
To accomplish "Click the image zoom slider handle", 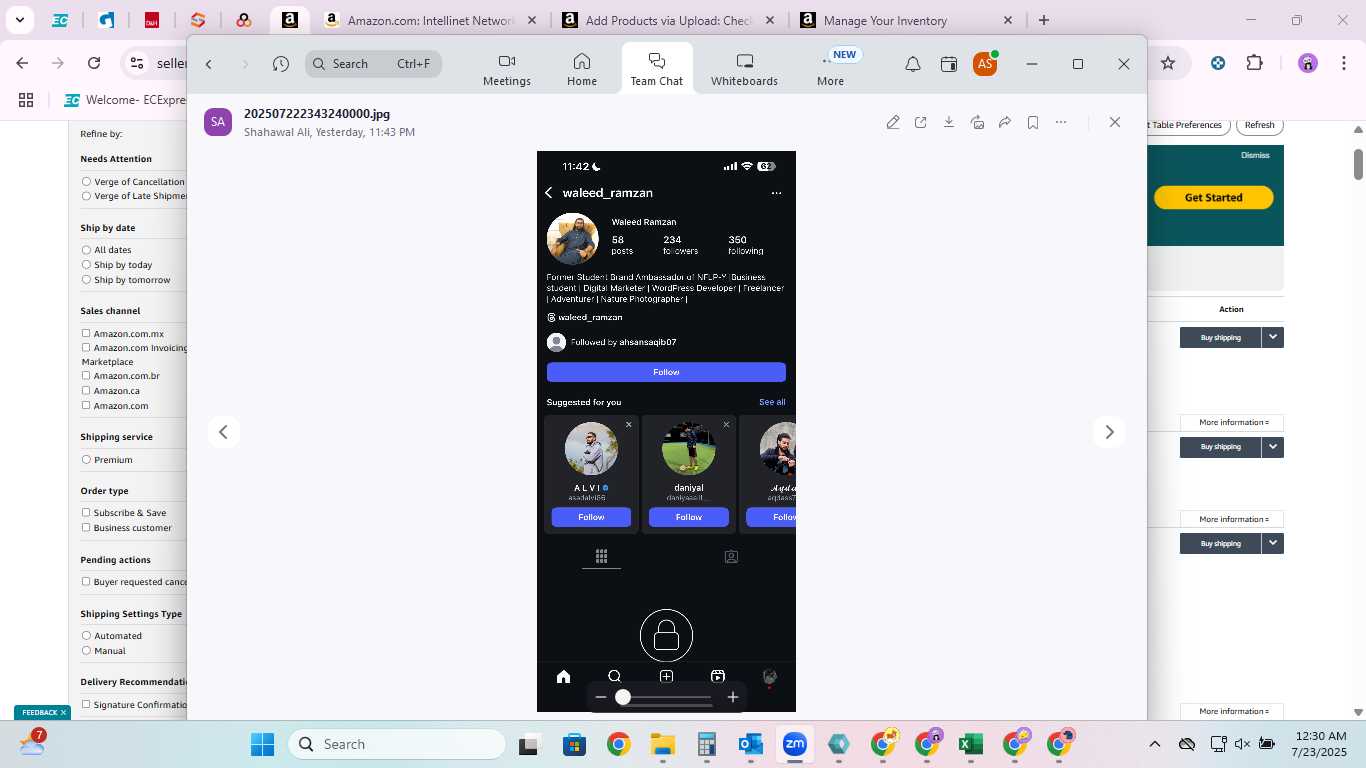I will pos(623,697).
